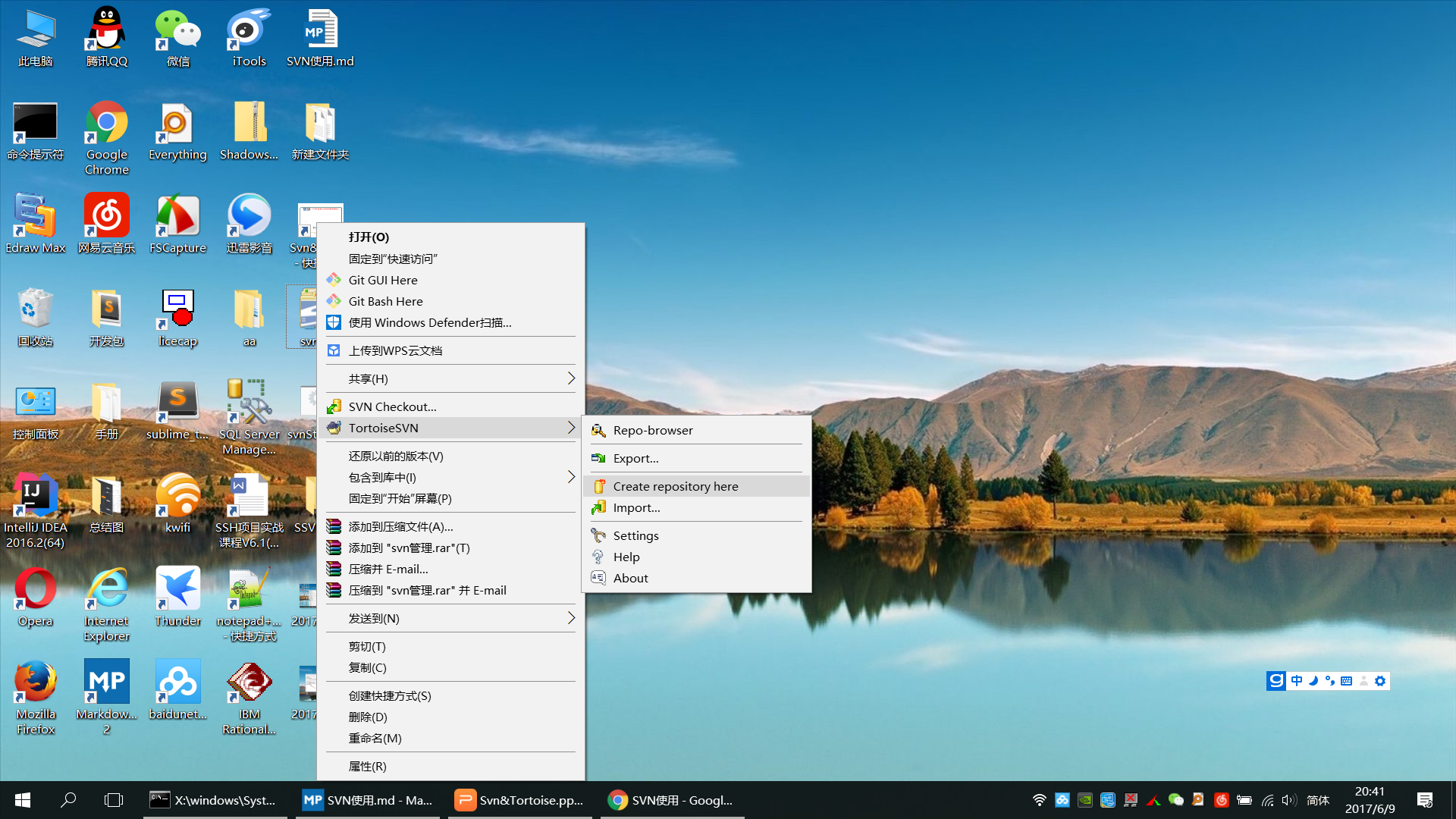This screenshot has width=1456, height=819.
Task: Scan with 使用 Windows Defender扫描...
Action: click(450, 322)
